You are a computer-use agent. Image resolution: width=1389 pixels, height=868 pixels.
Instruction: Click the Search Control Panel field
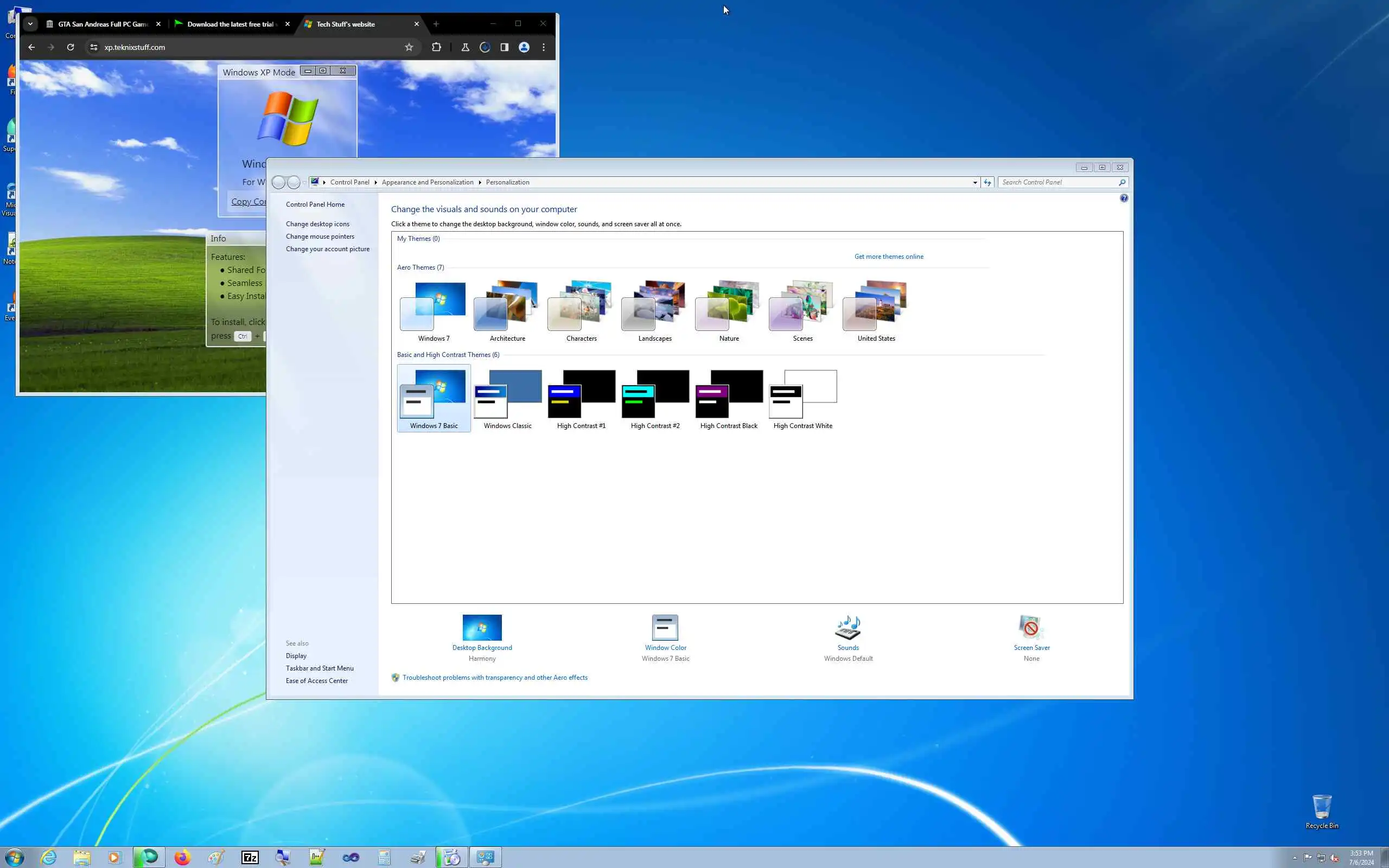pyautogui.click(x=1057, y=183)
